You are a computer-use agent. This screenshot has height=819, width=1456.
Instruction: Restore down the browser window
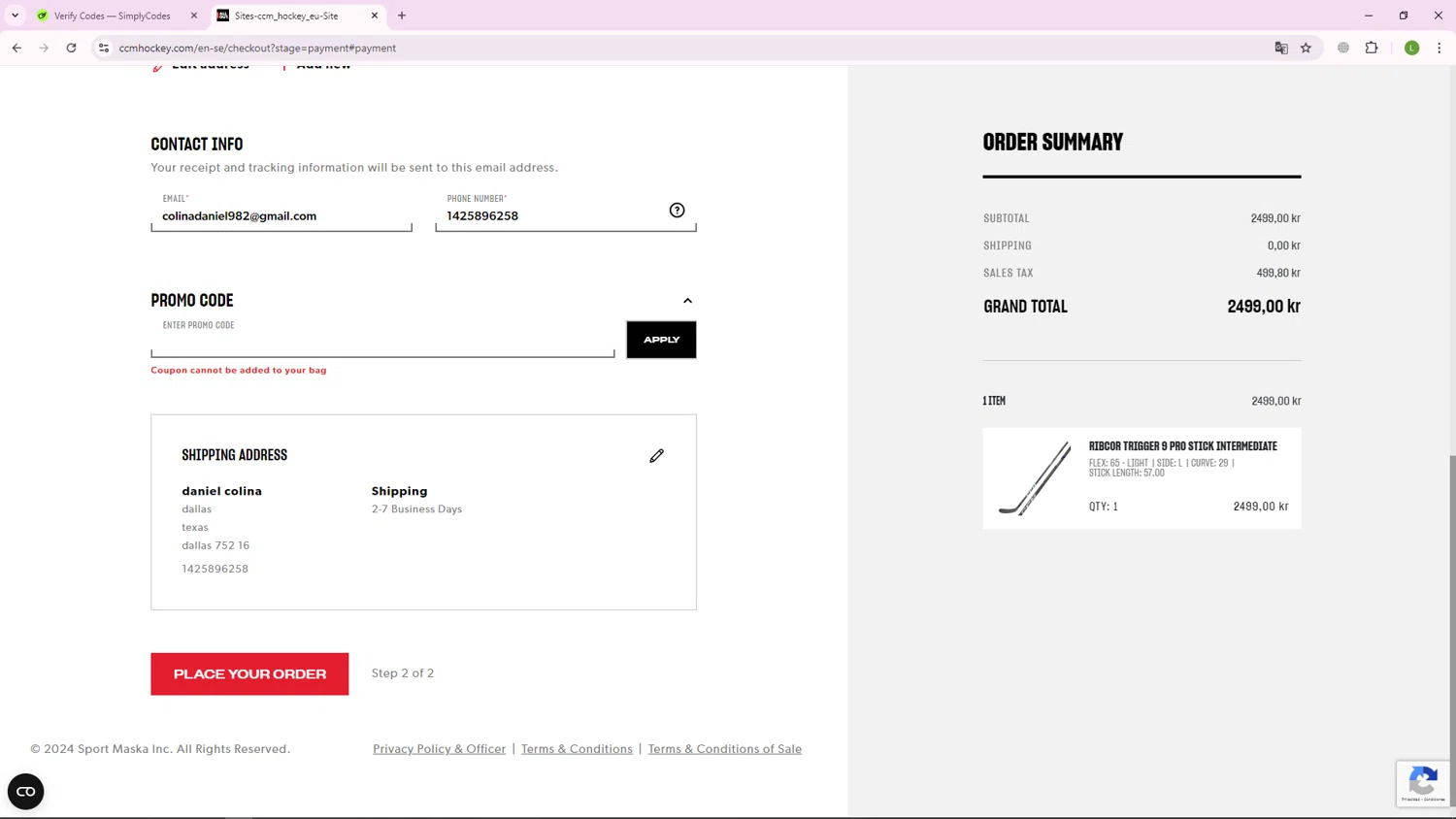[1404, 16]
